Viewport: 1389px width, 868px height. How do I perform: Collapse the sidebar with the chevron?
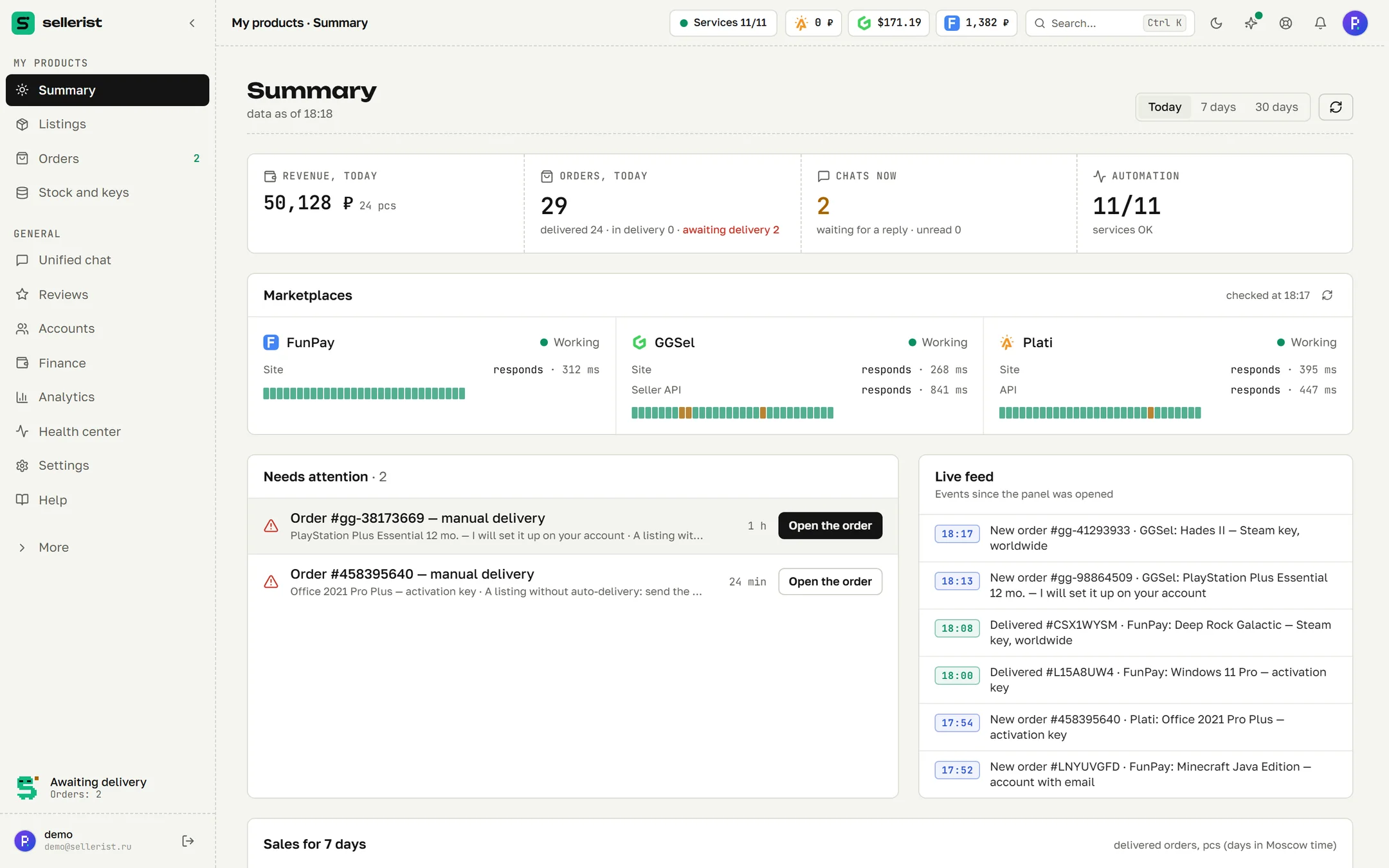click(x=192, y=23)
